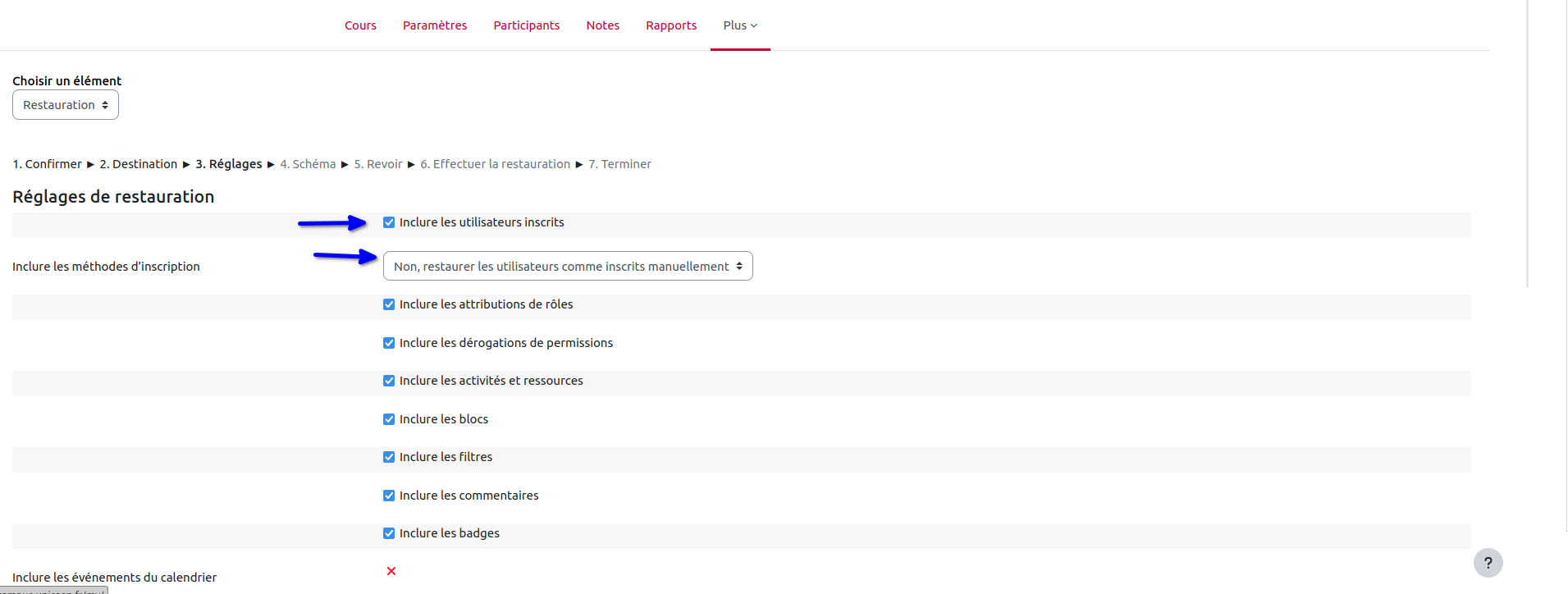Uncheck Inclure les commentaires
Screen dimensions: 1568x594
[389, 496]
